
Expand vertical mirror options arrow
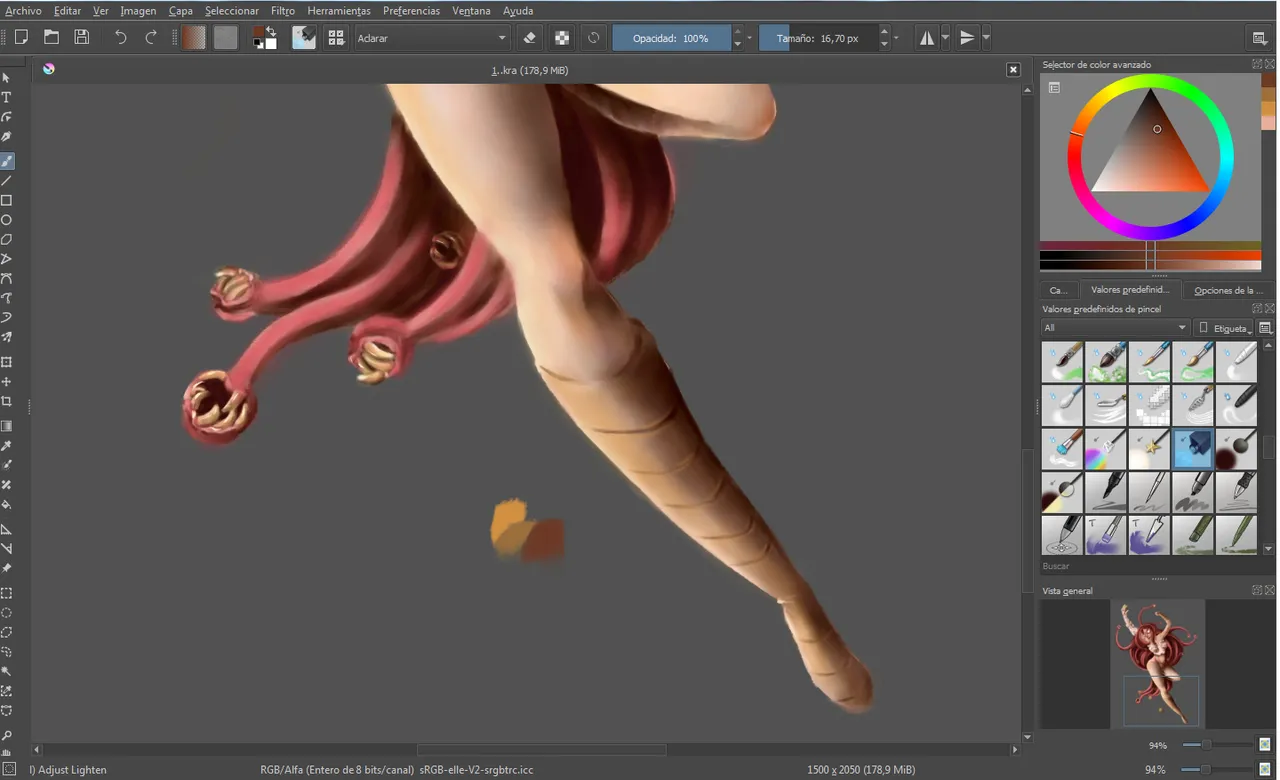point(986,38)
